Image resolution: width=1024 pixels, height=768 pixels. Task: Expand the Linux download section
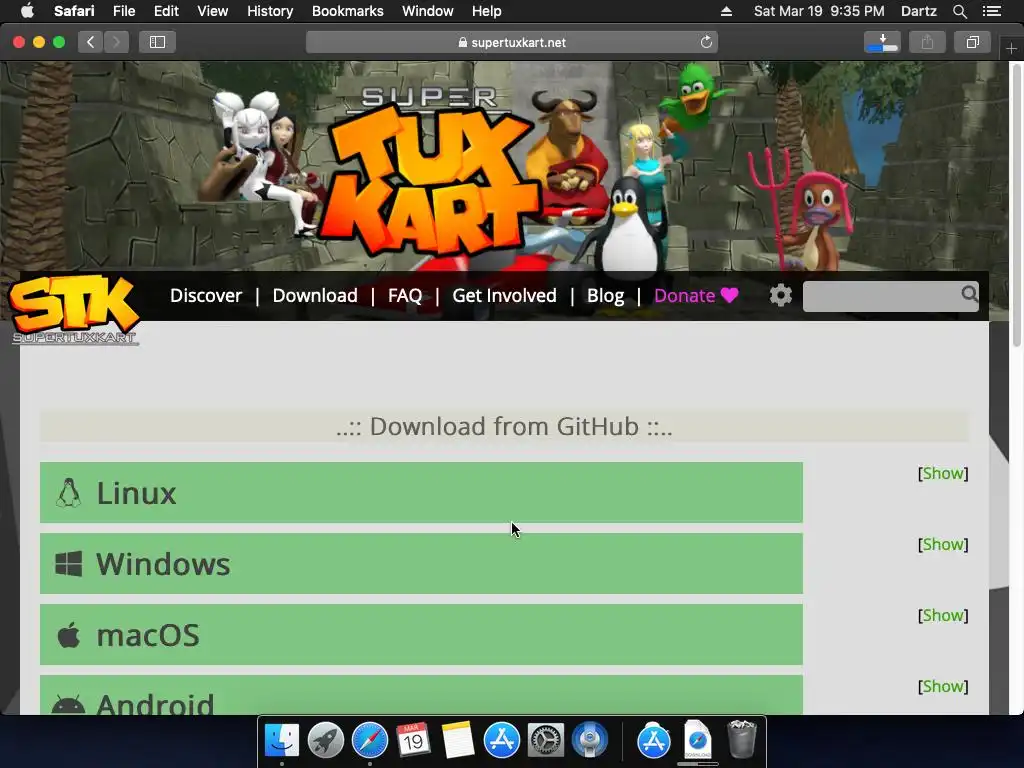[x=421, y=492]
